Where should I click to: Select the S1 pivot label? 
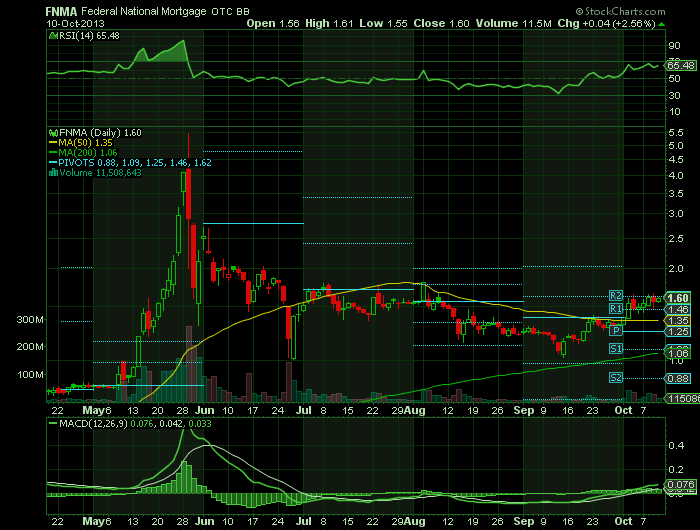[616, 348]
